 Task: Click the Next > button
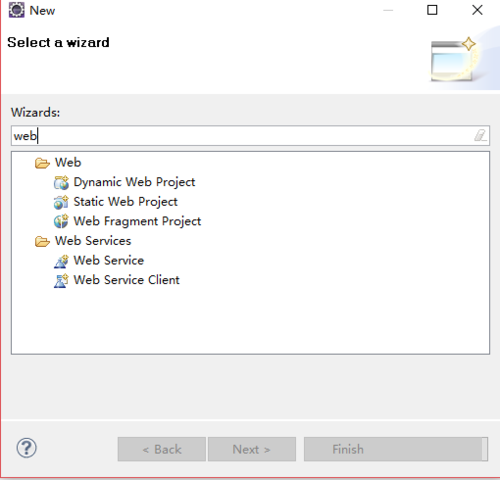252,449
